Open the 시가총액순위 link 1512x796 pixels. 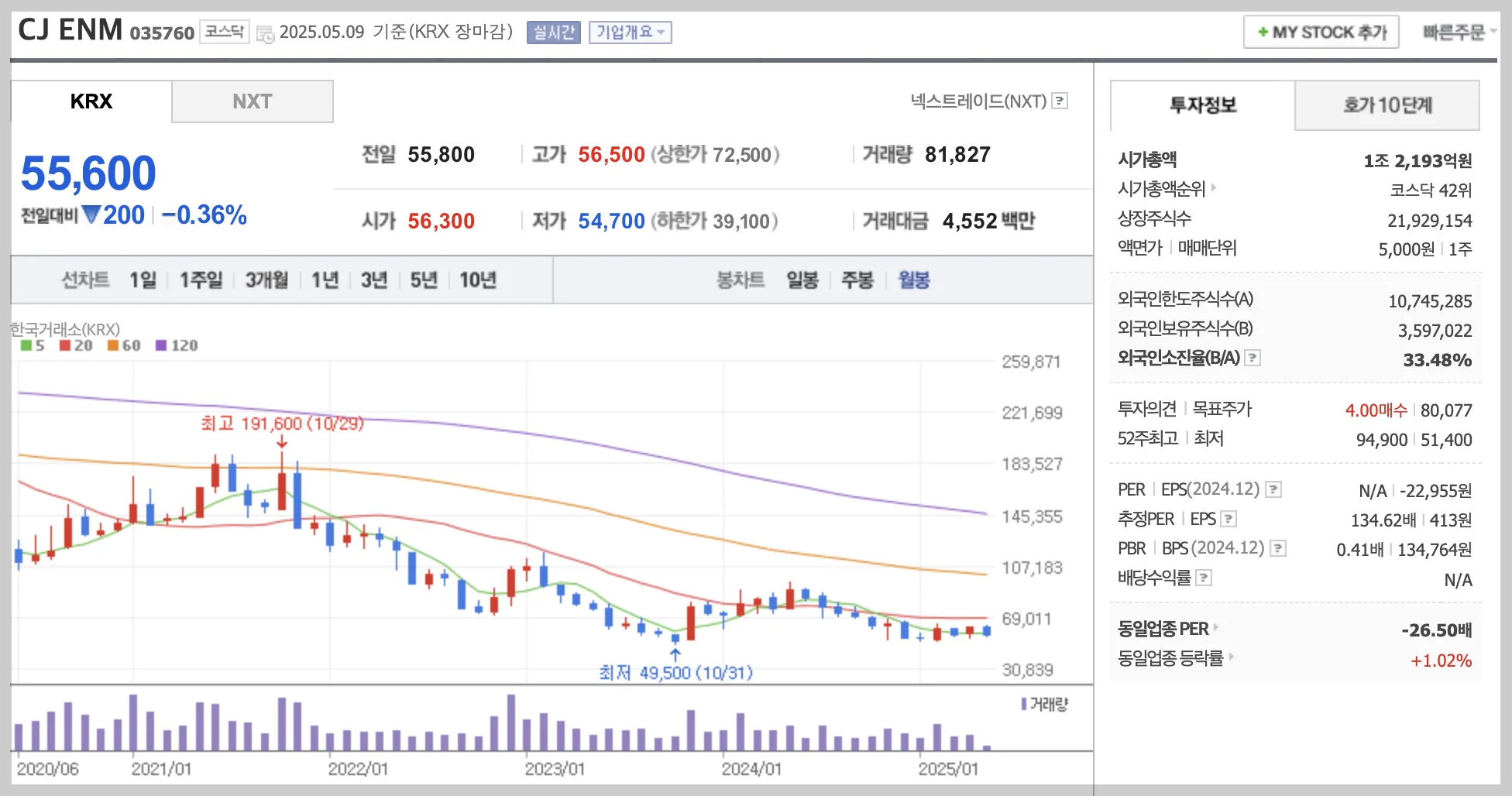point(1161,188)
